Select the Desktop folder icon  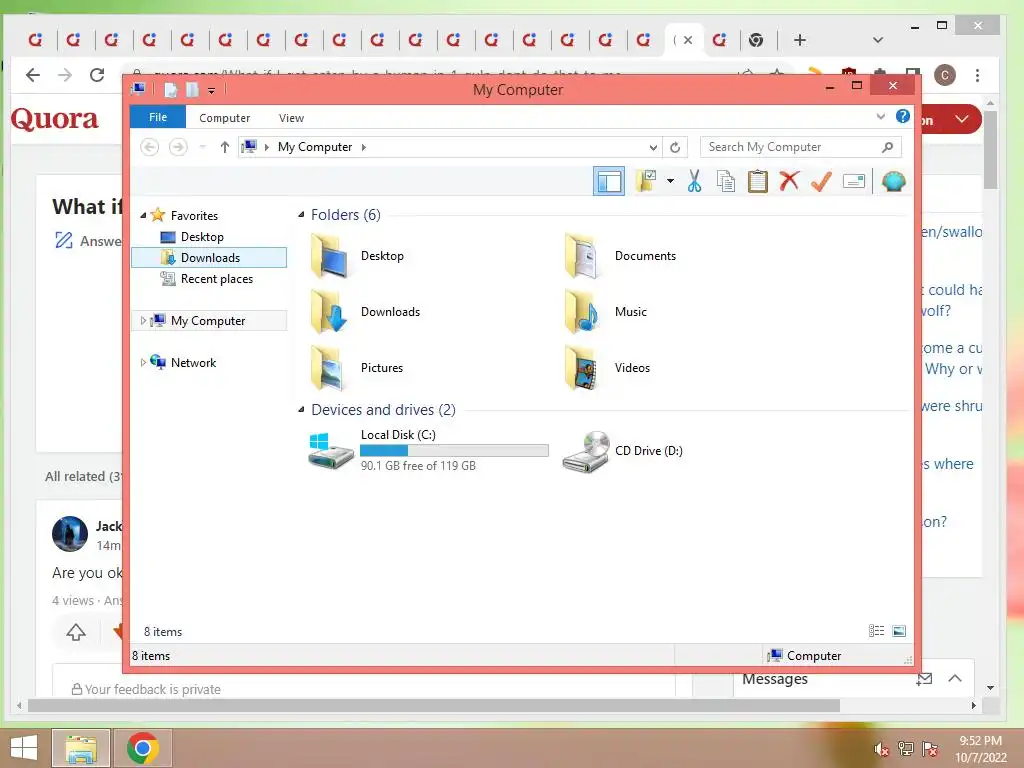pos(330,257)
